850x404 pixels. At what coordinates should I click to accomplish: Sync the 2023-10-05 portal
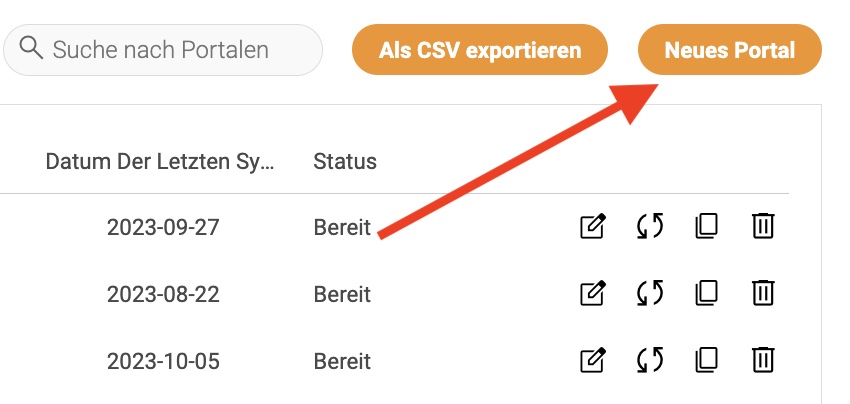(x=650, y=361)
